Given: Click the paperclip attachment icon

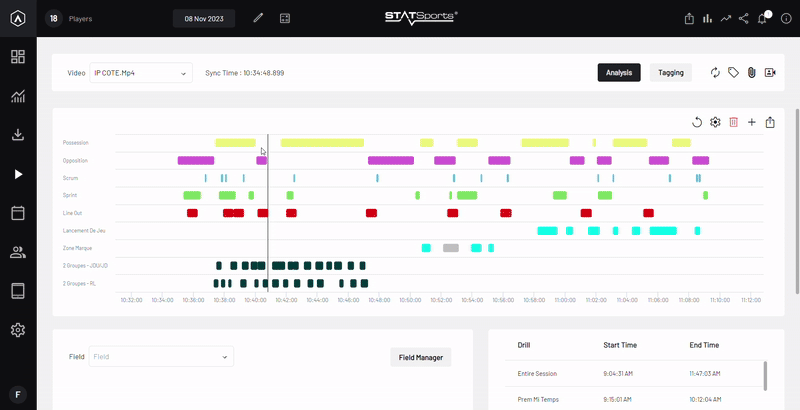Looking at the screenshot, I should click(751, 73).
